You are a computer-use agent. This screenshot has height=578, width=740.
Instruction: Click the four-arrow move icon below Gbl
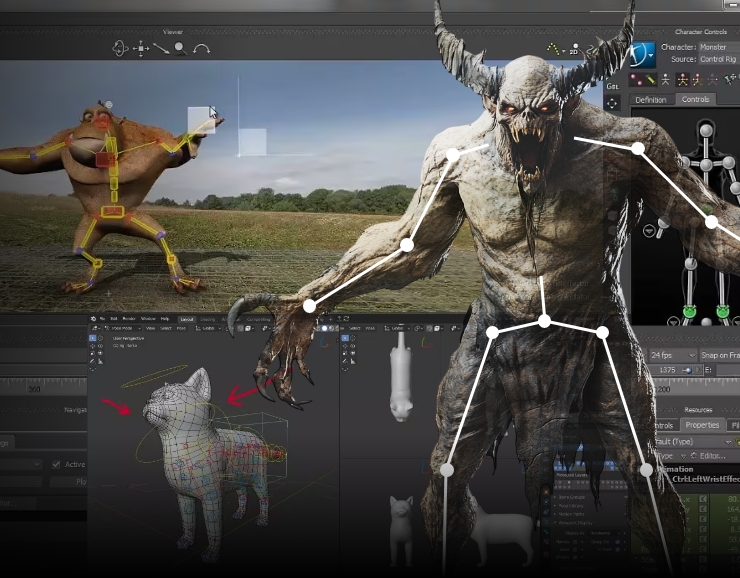point(612,104)
